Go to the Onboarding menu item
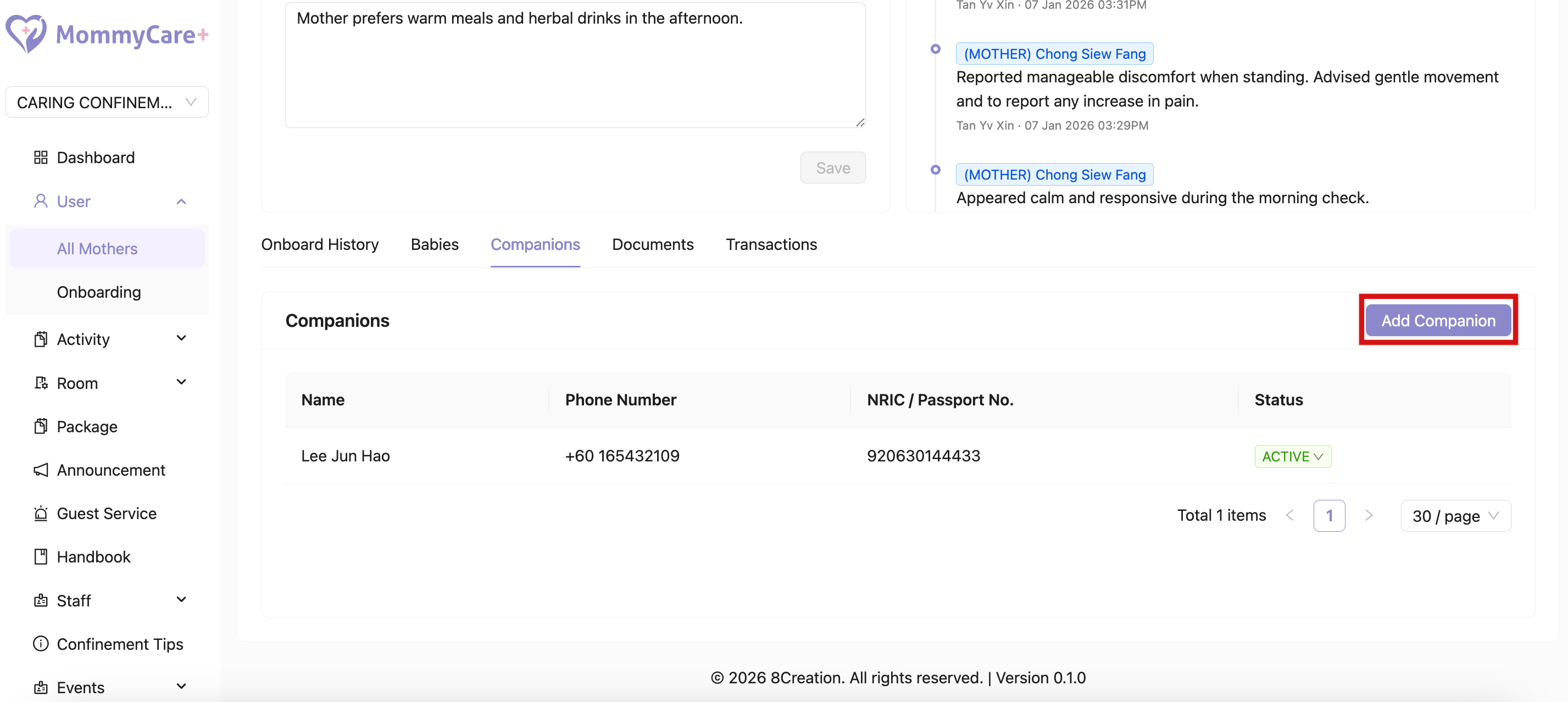This screenshot has width=1568, height=702. [98, 292]
